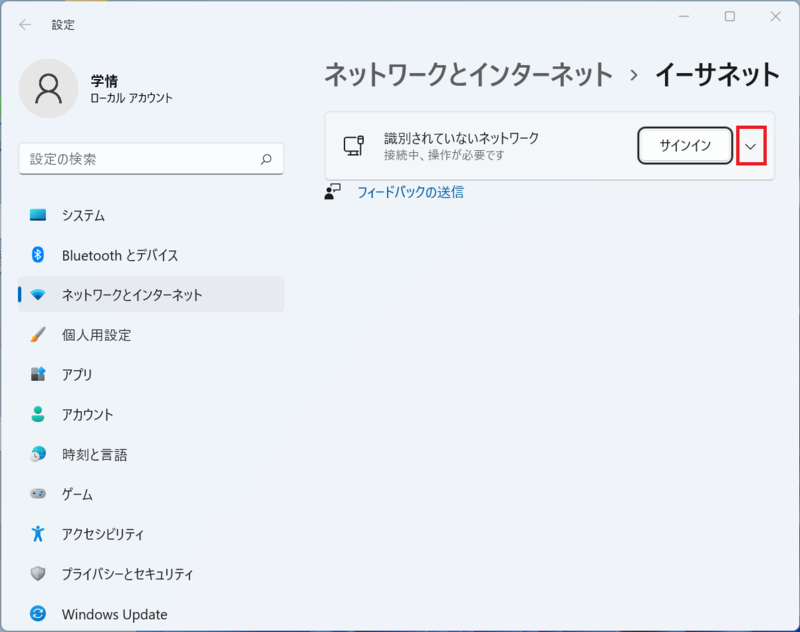Viewport: 800px width, 632px height.
Task: Click the 個人用設定 paintbrush icon
Action: point(38,335)
